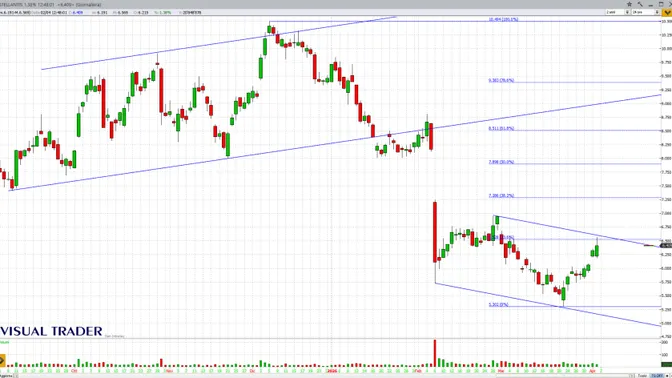Click the last price value in the data bar
672x378 pixels.
pos(78,12)
